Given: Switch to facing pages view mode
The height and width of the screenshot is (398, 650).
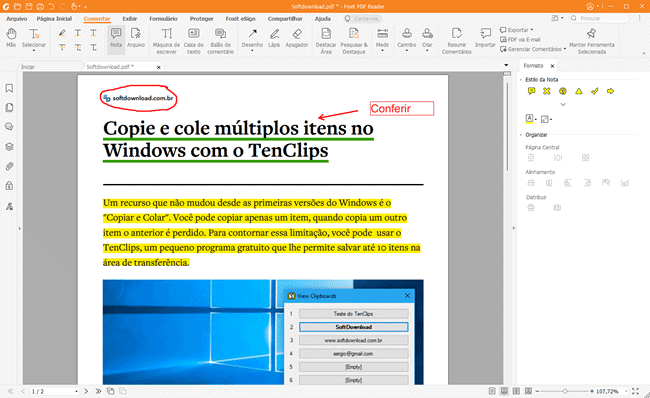Looking at the screenshot, I should (516, 391).
